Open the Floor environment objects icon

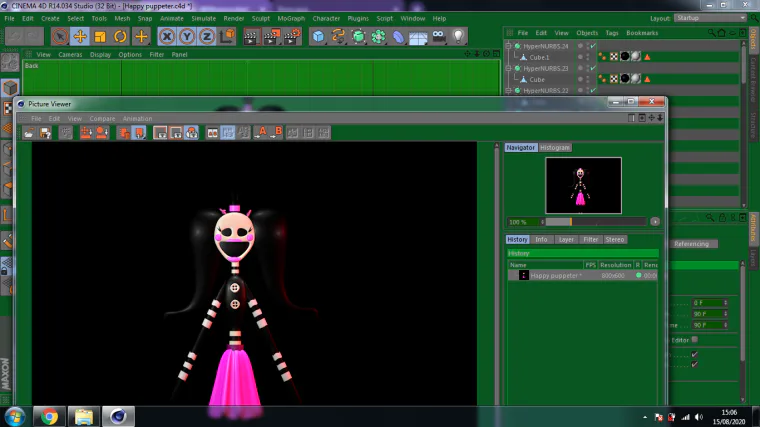pyautogui.click(x=418, y=36)
